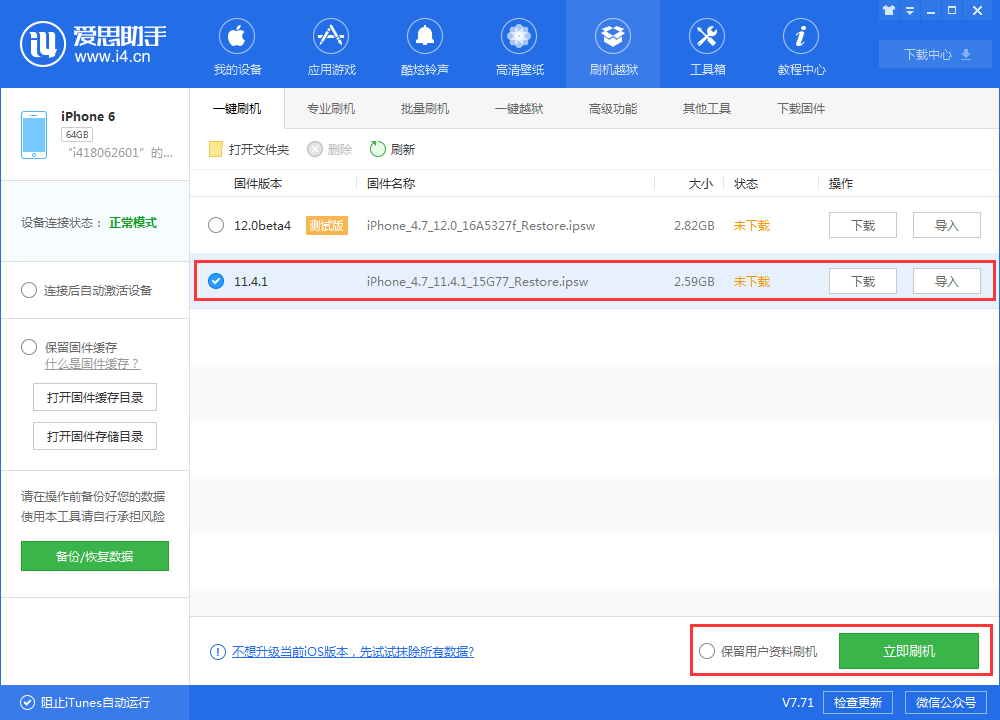Open the 酷炫铃声 ringtone section
This screenshot has width=1000, height=720.
[x=424, y=45]
